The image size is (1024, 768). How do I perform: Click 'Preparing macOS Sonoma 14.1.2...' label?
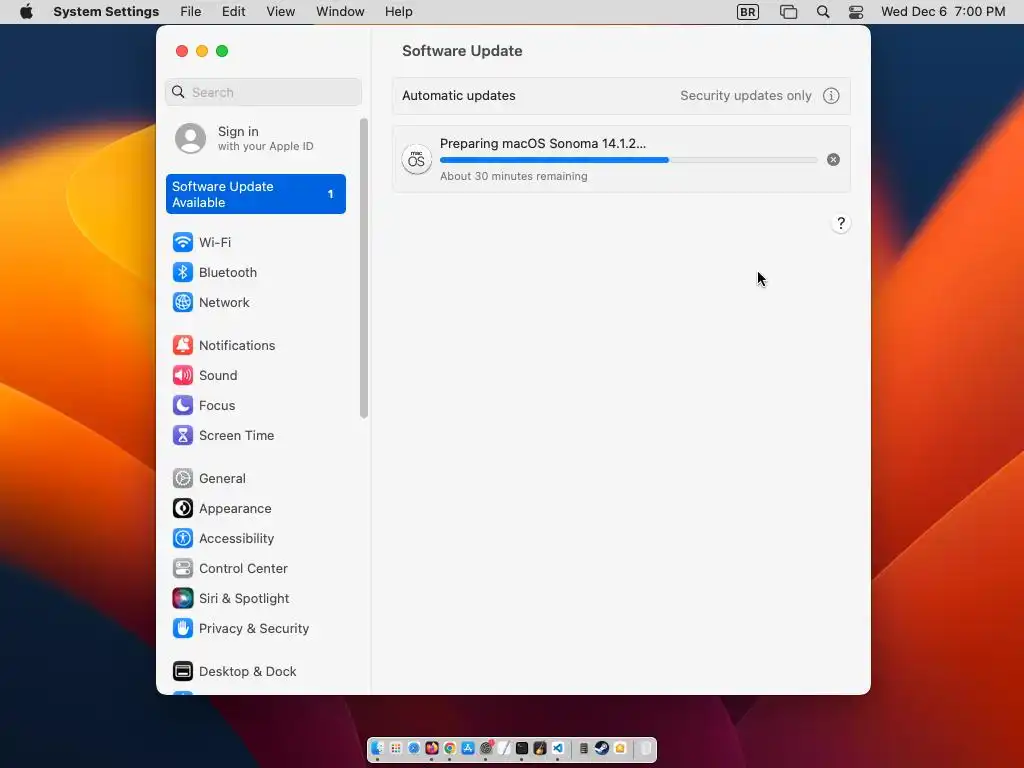click(x=543, y=144)
